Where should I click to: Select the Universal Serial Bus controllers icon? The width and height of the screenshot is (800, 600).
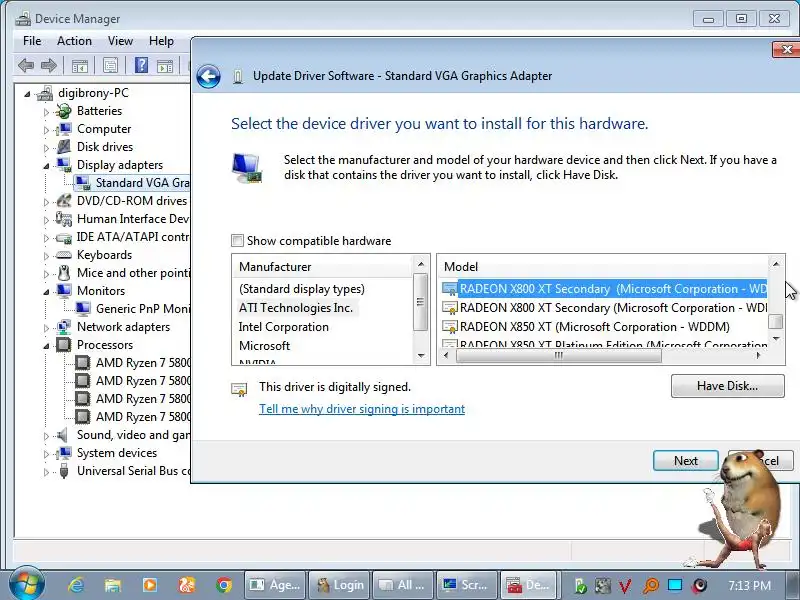[x=64, y=470]
